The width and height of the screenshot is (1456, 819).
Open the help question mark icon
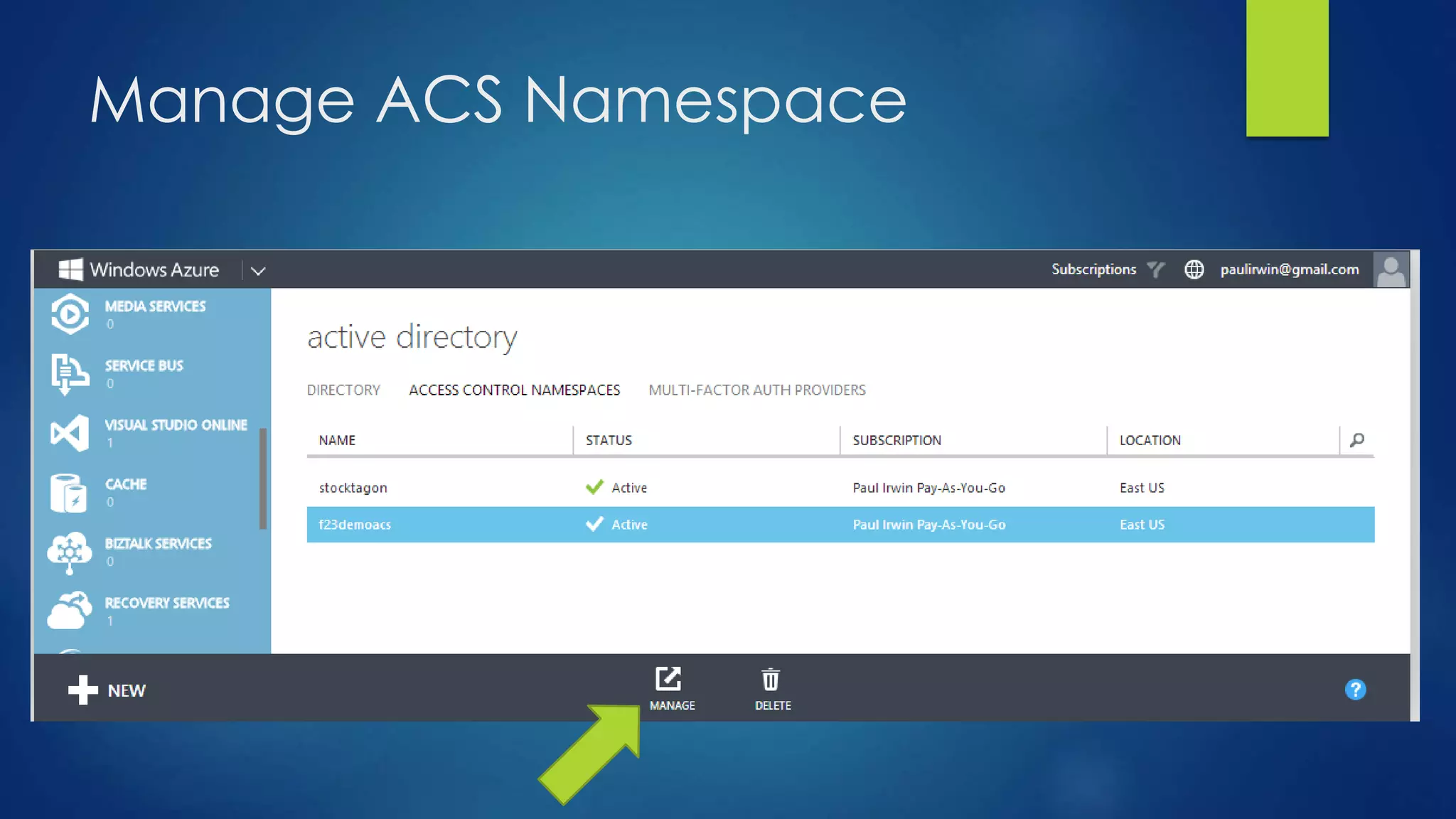(x=1355, y=690)
